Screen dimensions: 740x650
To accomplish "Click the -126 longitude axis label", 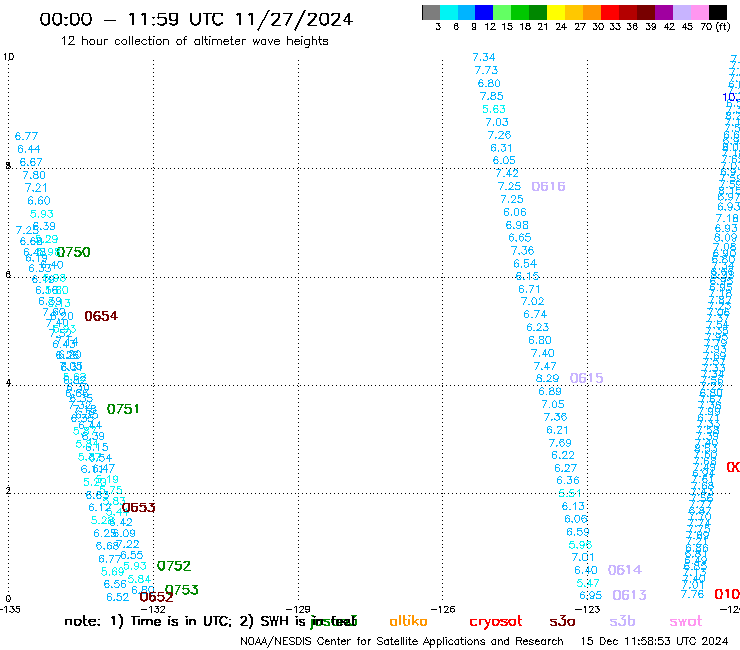I will click(443, 609).
